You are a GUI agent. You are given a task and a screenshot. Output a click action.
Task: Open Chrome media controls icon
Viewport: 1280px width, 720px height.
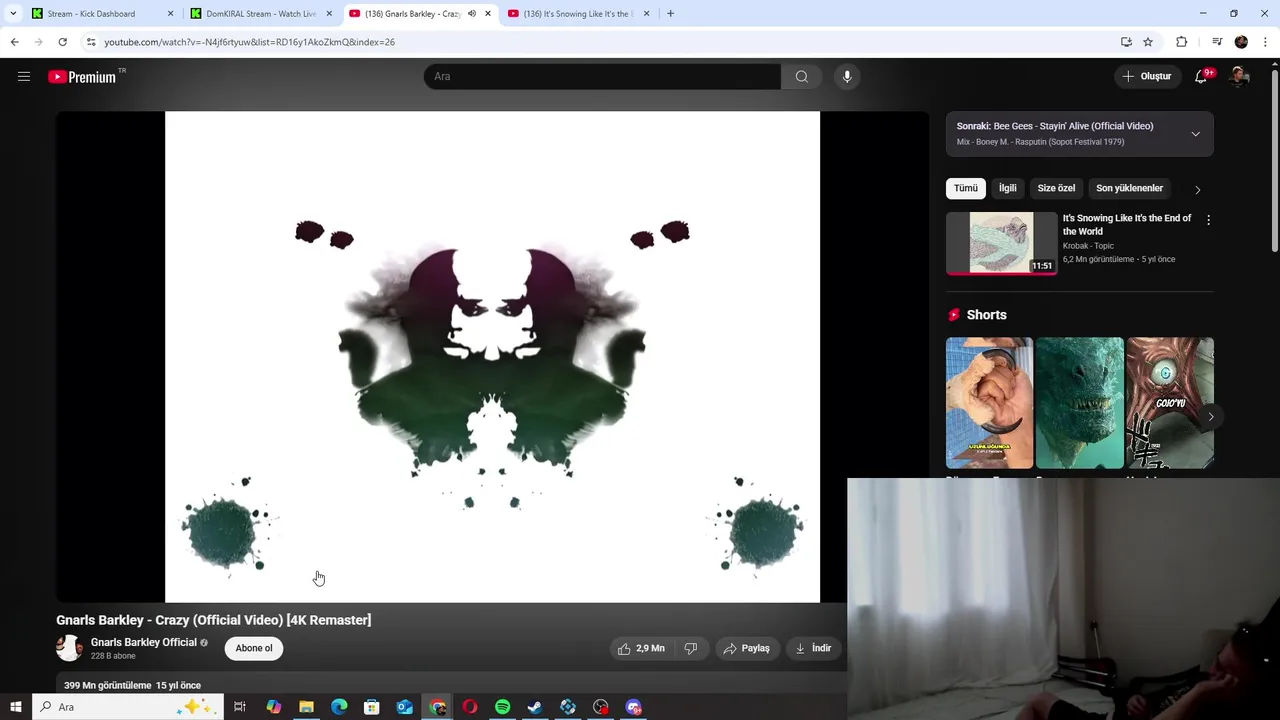[x=1216, y=42]
